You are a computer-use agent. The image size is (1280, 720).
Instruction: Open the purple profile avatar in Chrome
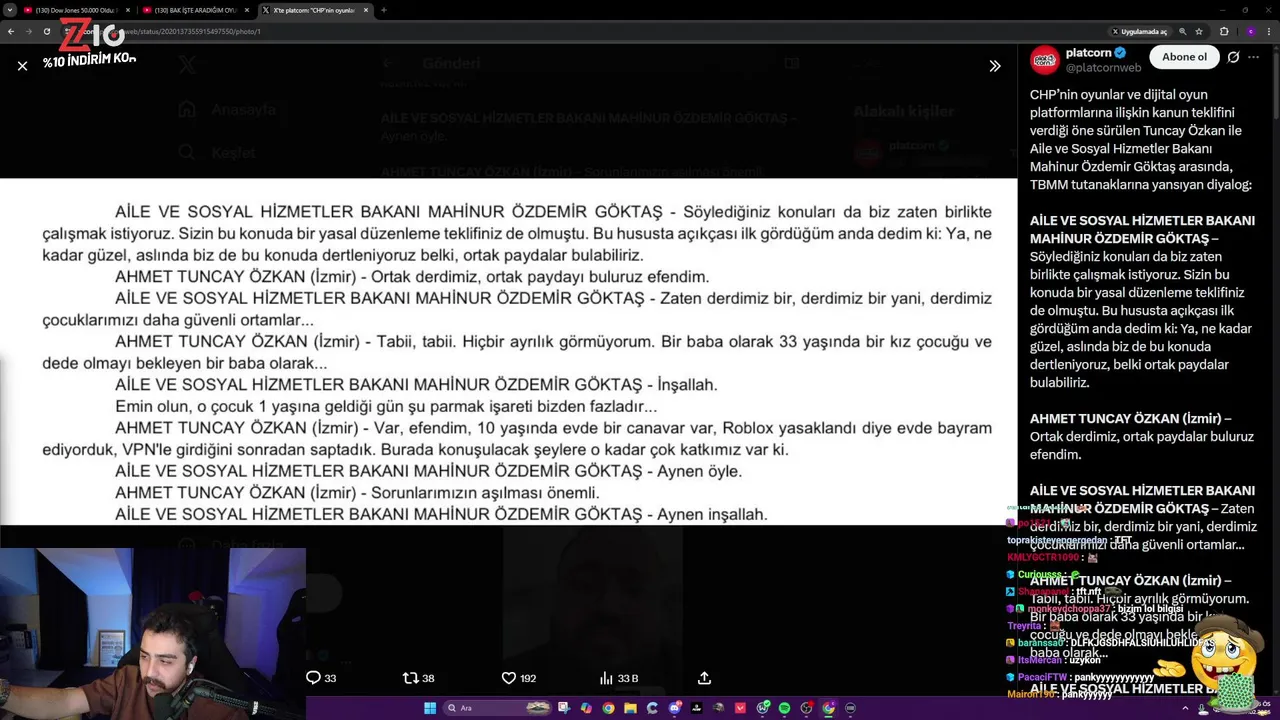point(1250,31)
